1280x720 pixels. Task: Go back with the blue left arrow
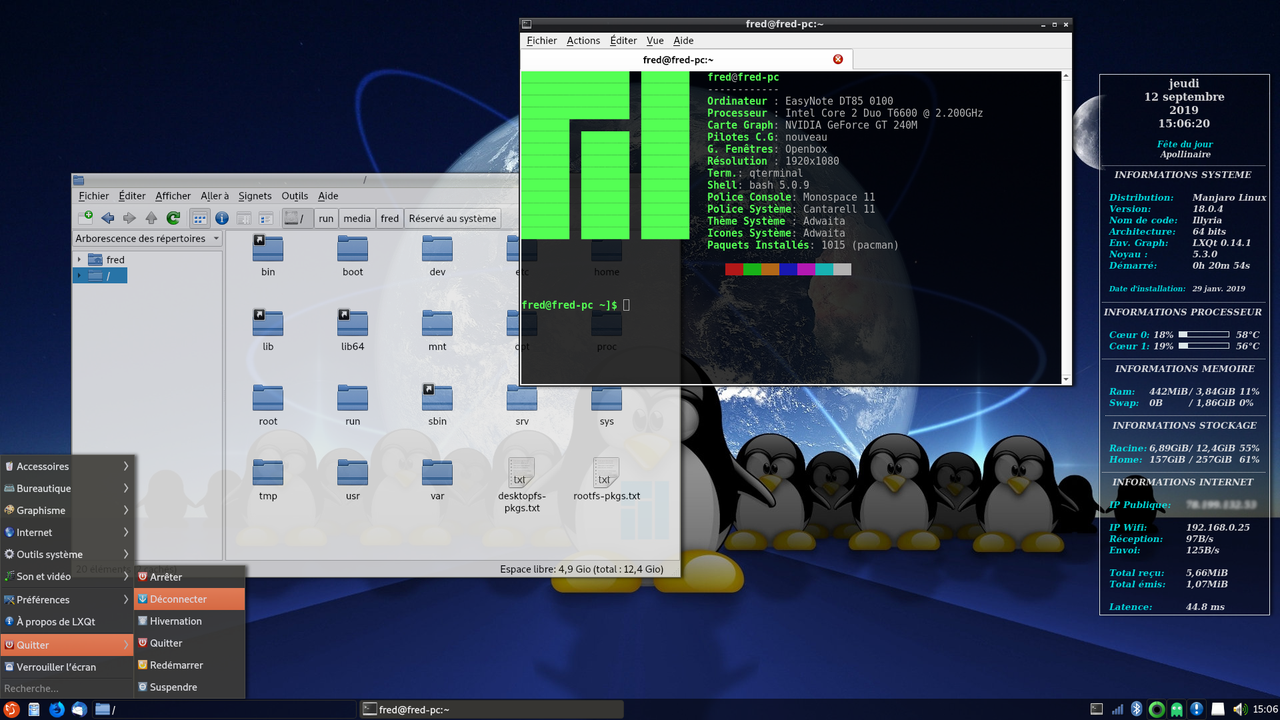point(108,218)
